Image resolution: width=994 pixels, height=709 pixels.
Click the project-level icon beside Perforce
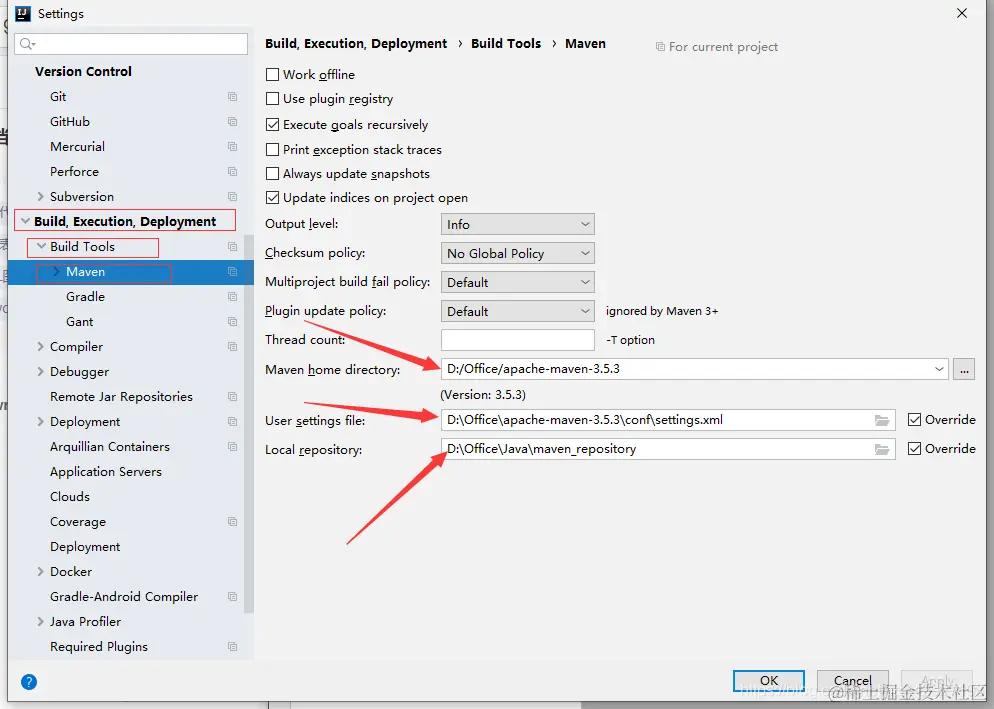[x=232, y=172]
